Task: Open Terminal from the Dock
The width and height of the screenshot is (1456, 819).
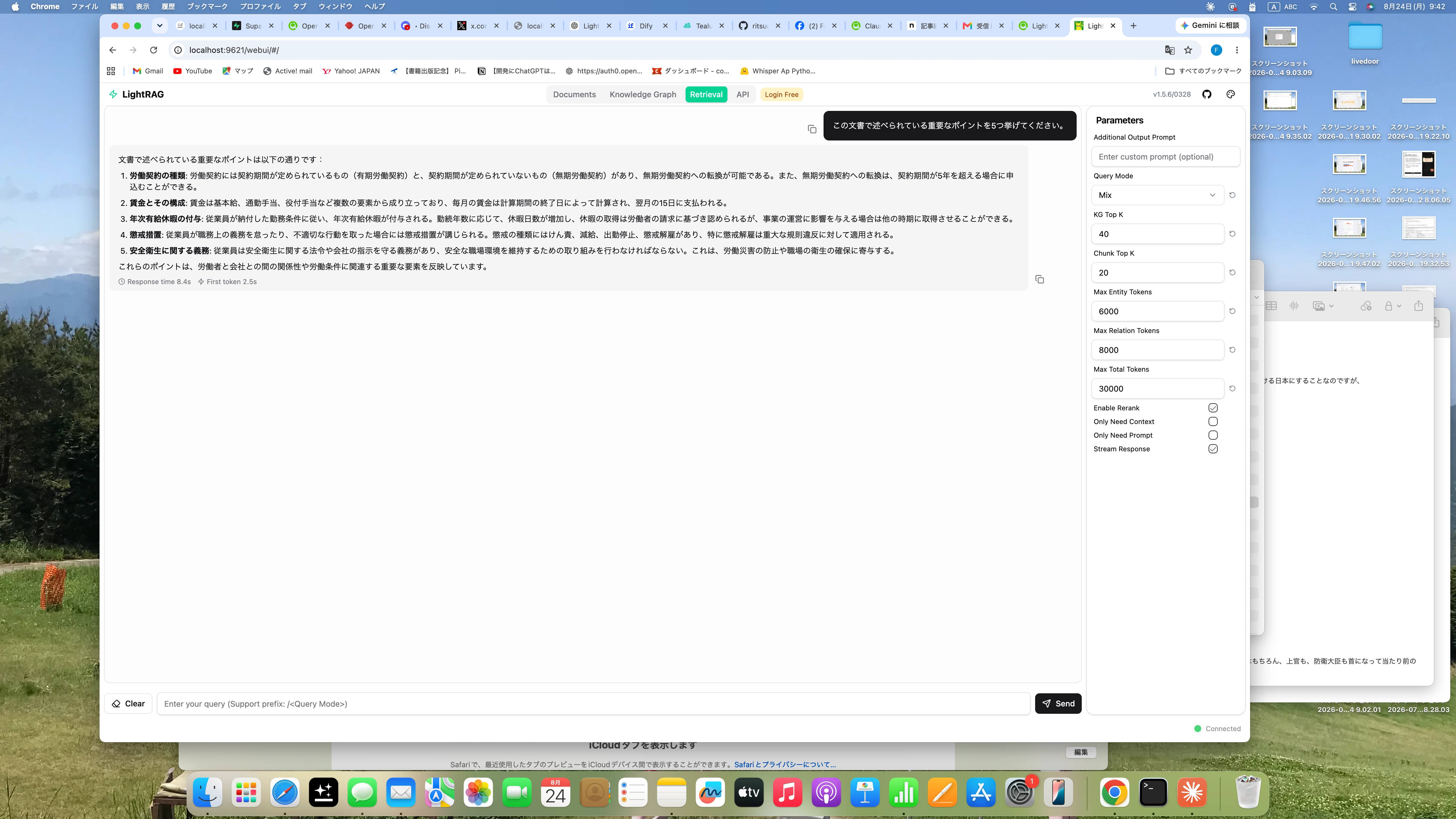Action: click(x=1153, y=793)
